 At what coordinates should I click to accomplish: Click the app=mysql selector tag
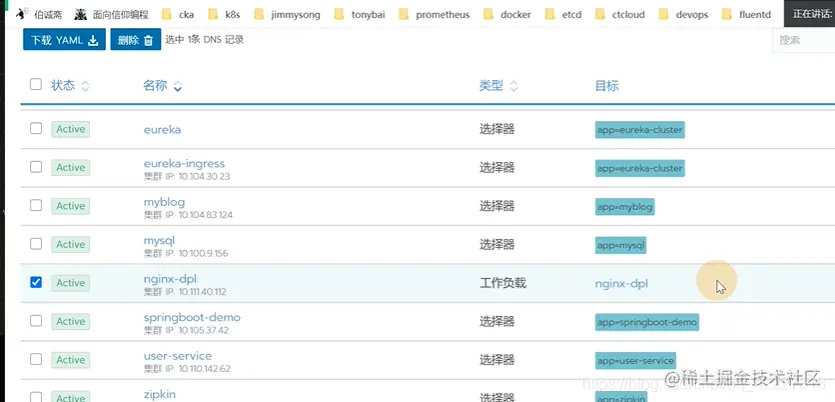pyautogui.click(x=620, y=245)
